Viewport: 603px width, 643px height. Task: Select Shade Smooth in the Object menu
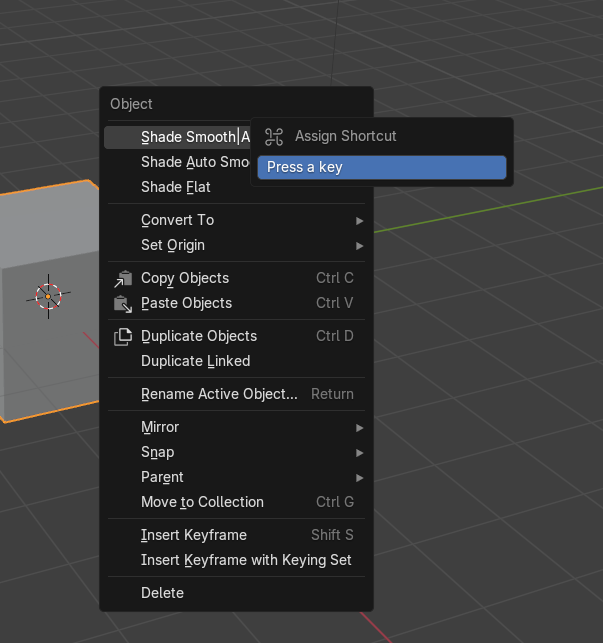click(x=177, y=137)
